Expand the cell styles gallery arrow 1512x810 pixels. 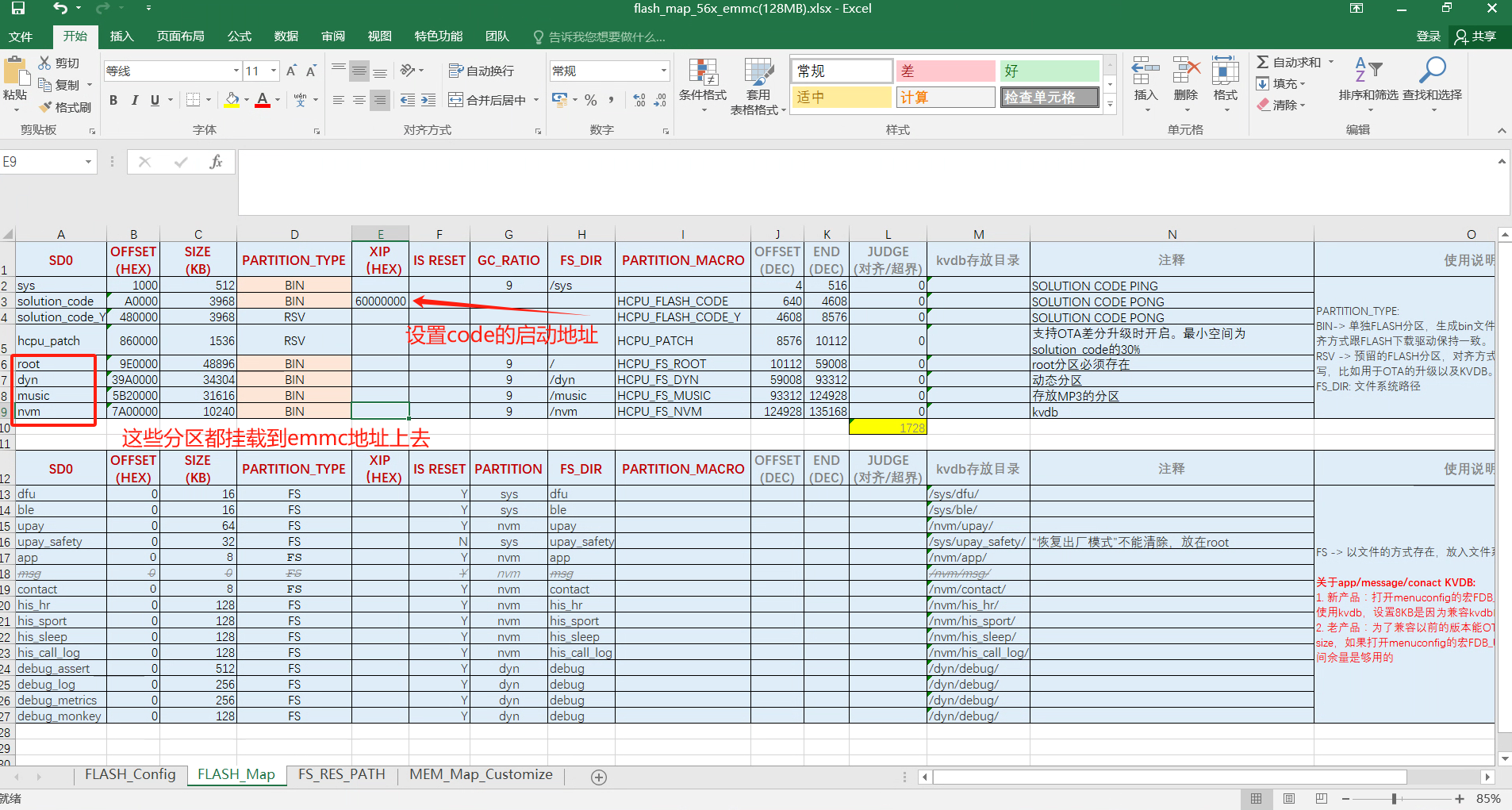(x=1111, y=105)
